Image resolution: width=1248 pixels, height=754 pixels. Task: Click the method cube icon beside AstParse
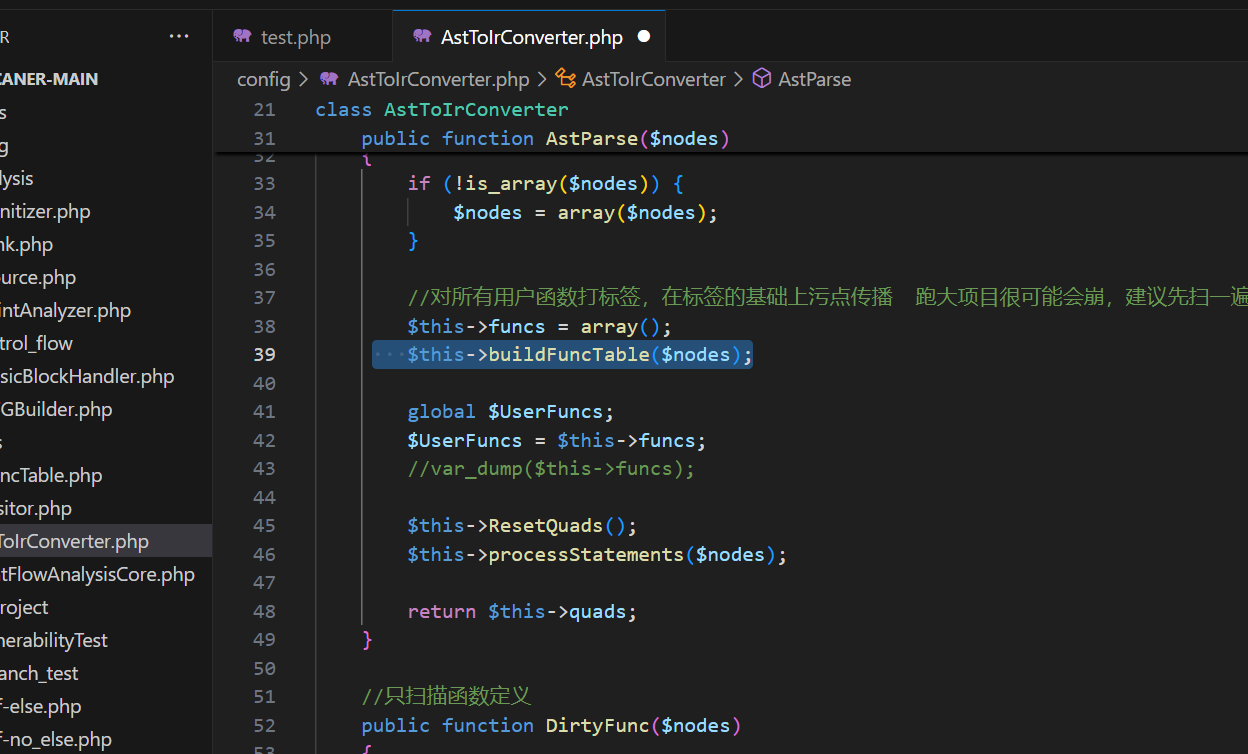coord(762,79)
